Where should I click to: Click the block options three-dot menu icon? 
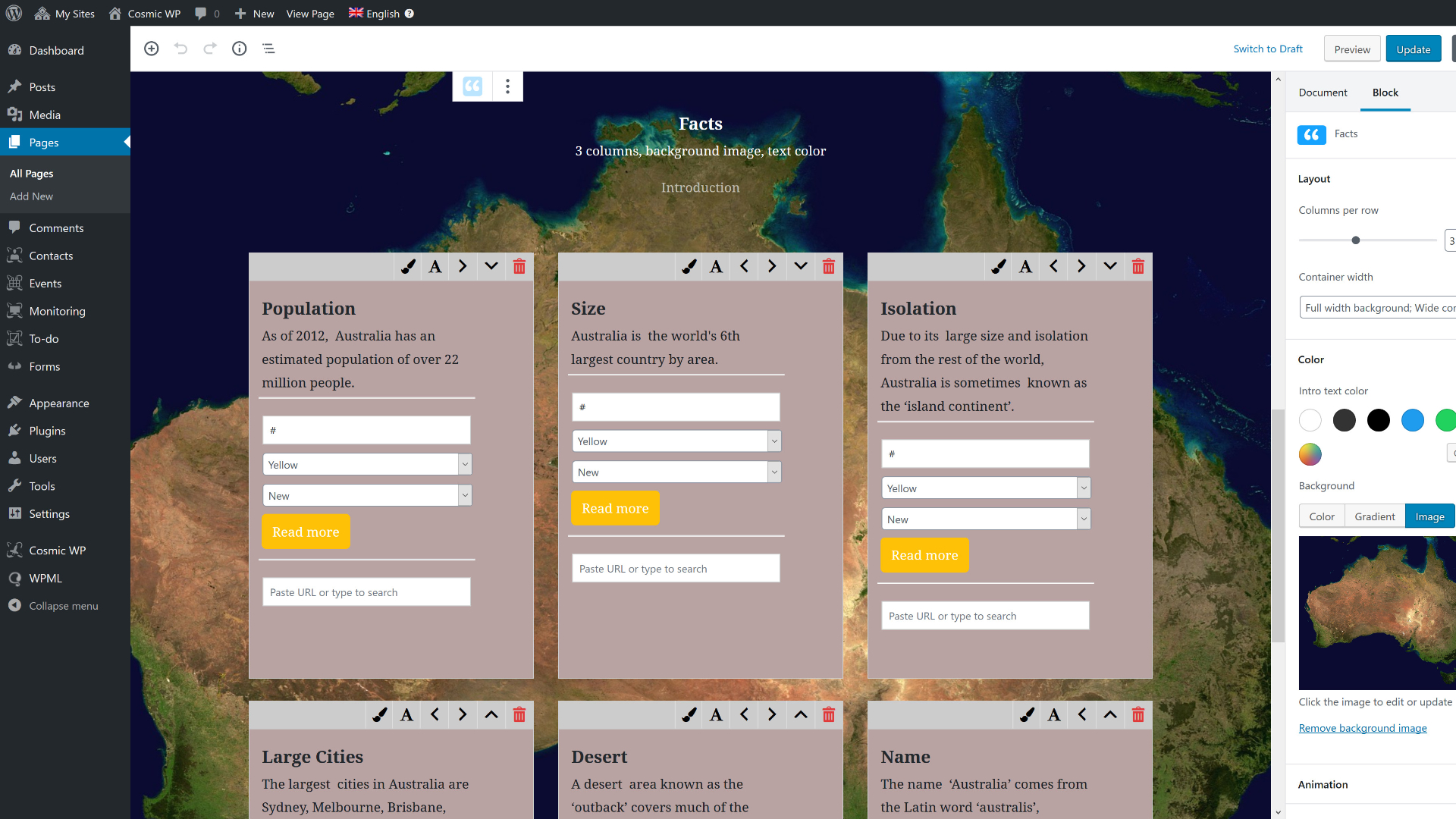point(508,86)
